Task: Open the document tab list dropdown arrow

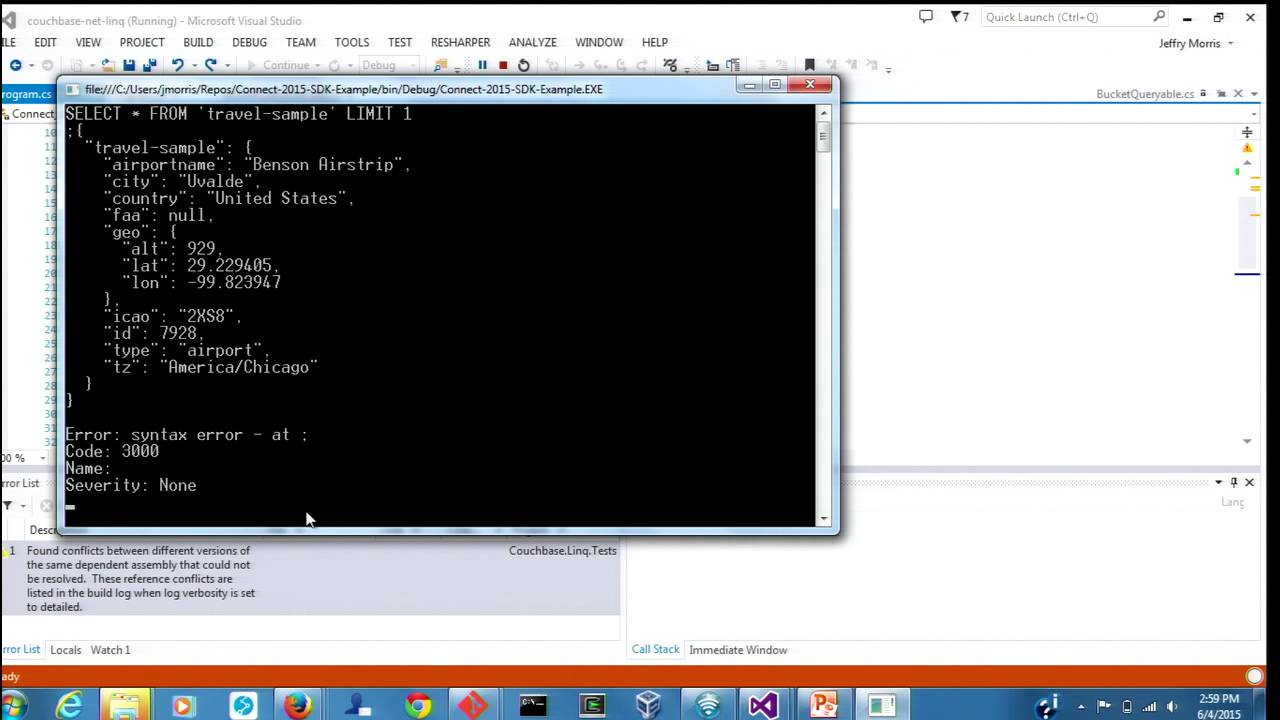Action: (1256, 94)
